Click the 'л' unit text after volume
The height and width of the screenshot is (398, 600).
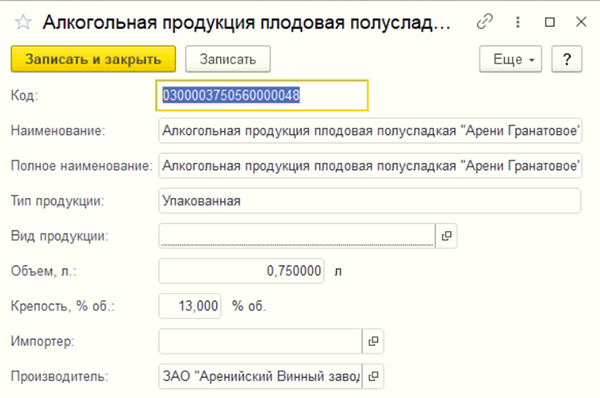[338, 272]
